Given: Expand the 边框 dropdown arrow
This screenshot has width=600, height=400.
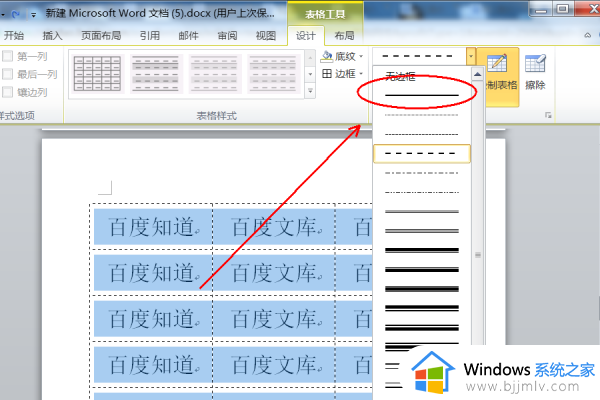Looking at the screenshot, I should pos(361,73).
